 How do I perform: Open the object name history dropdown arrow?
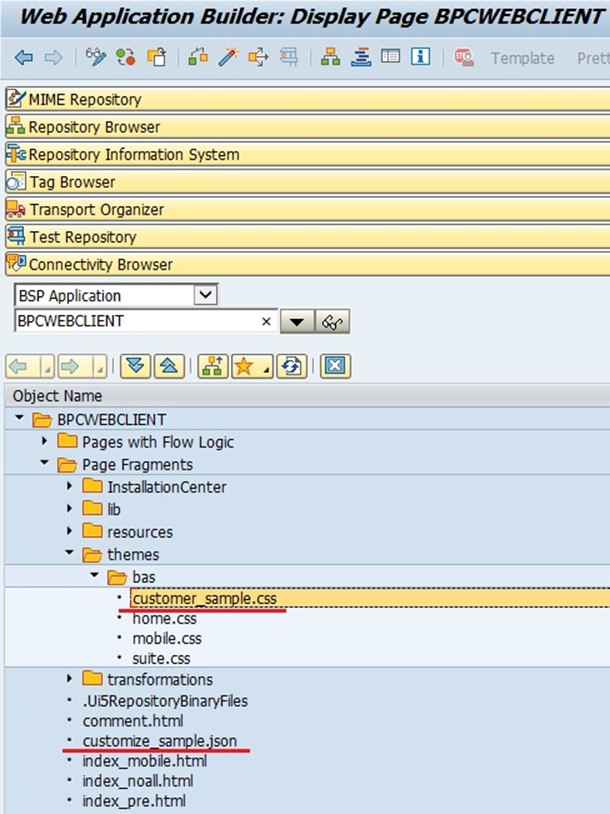tap(296, 322)
